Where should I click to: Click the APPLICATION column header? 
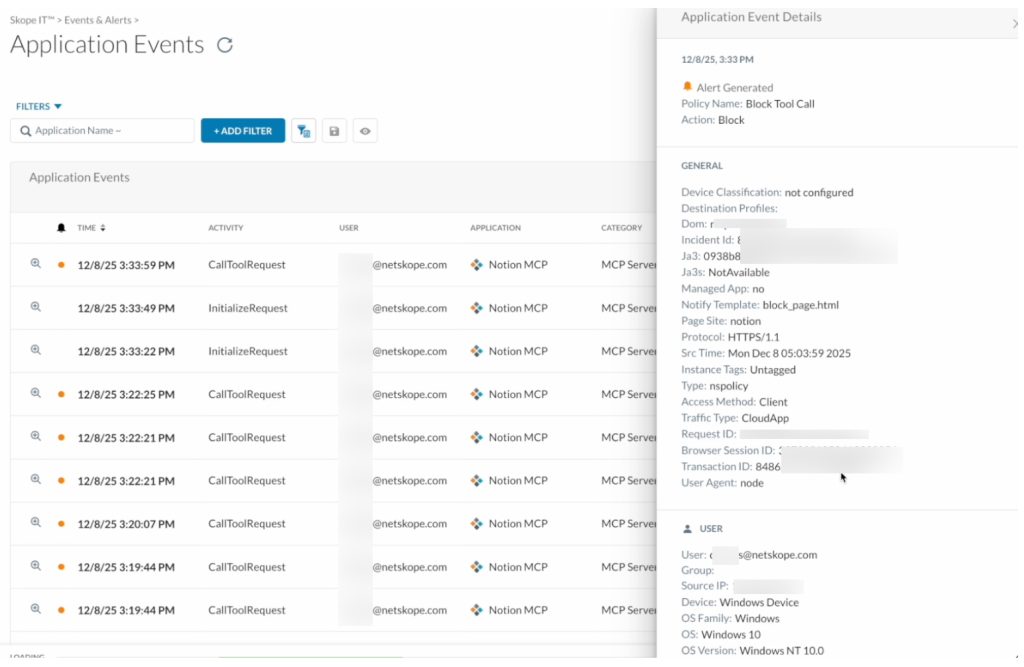click(x=496, y=228)
